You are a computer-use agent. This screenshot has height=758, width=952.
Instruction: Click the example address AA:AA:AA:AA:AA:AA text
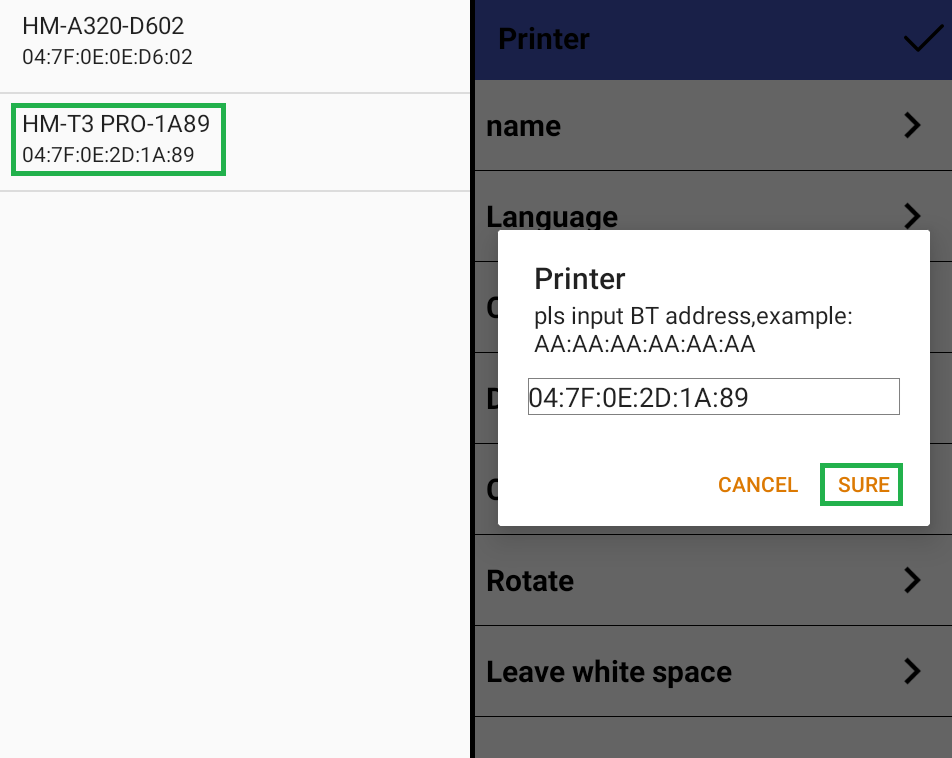tap(645, 345)
